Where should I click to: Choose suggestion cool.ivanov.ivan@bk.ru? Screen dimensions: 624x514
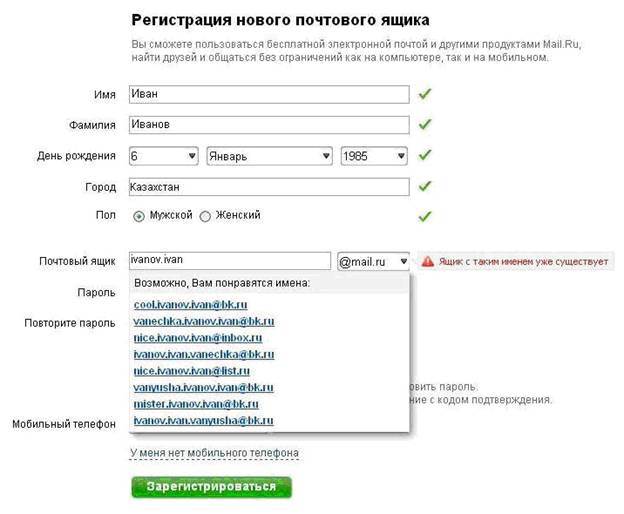click(x=191, y=305)
